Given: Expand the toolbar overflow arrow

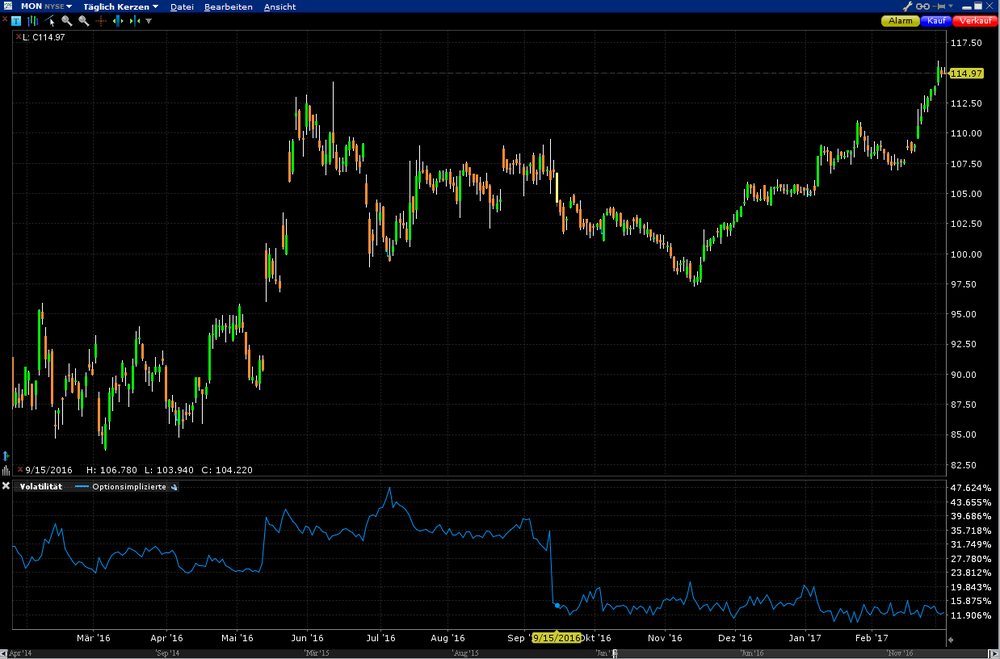Looking at the screenshot, I should pyautogui.click(x=149, y=21).
